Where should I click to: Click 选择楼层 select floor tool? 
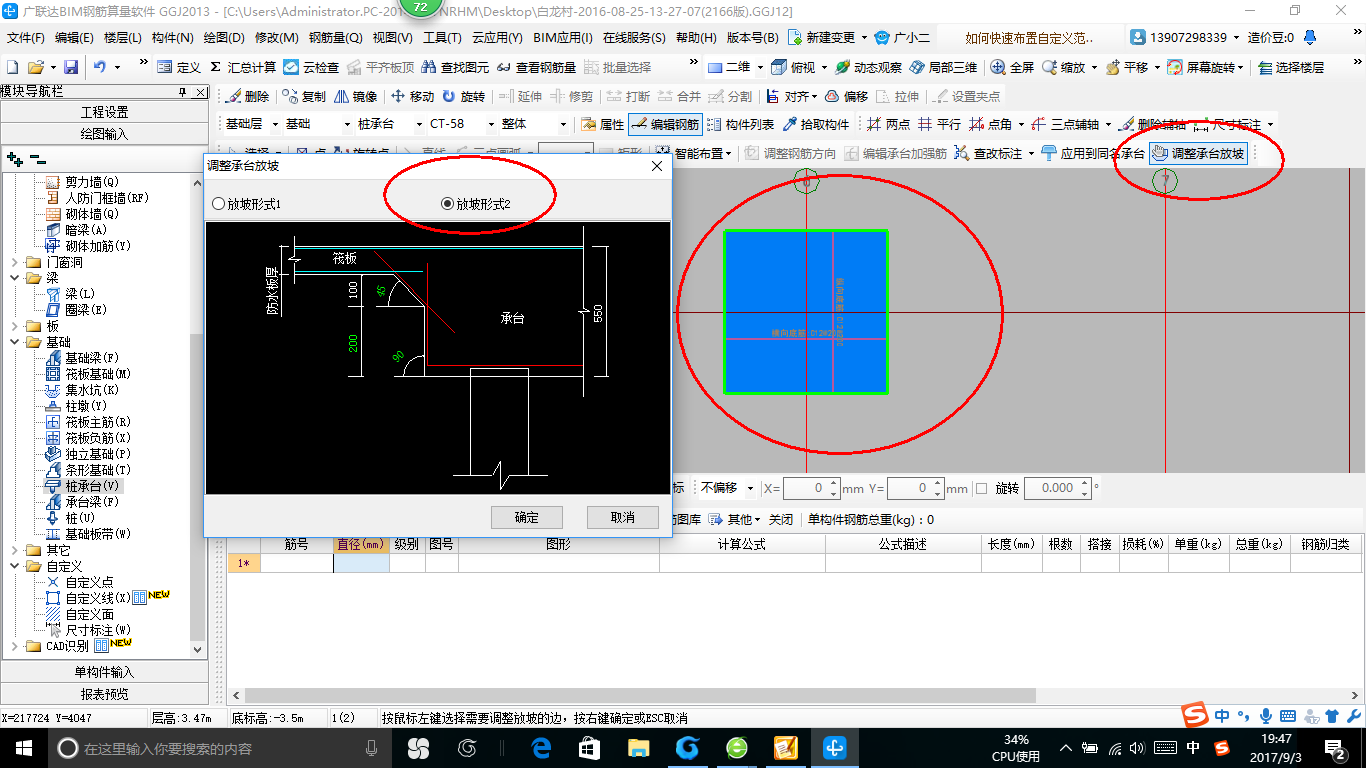coord(1292,67)
